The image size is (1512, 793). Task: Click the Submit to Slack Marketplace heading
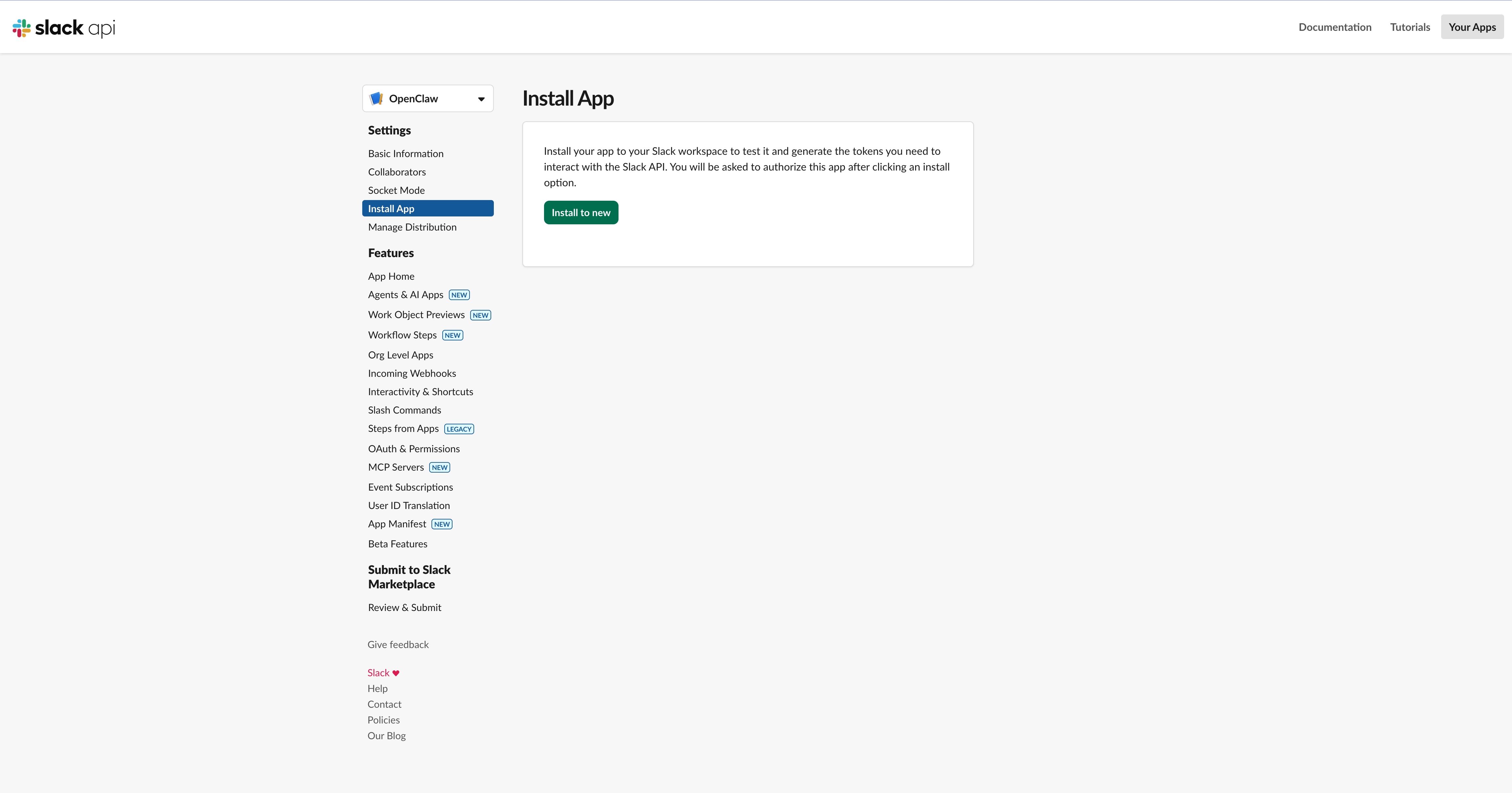tap(409, 577)
